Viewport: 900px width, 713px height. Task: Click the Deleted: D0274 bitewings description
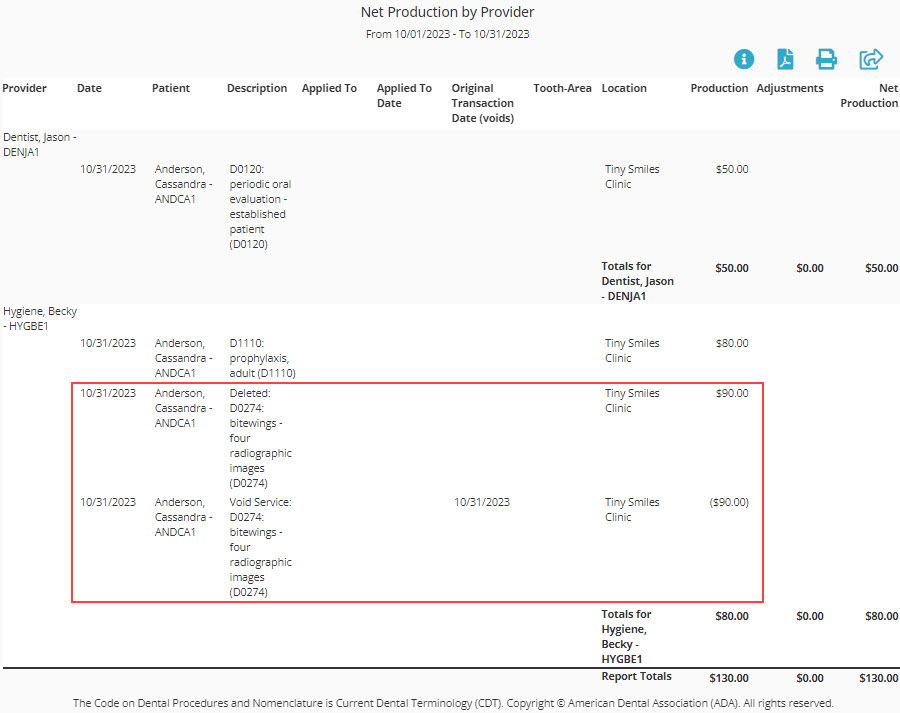tap(261, 438)
